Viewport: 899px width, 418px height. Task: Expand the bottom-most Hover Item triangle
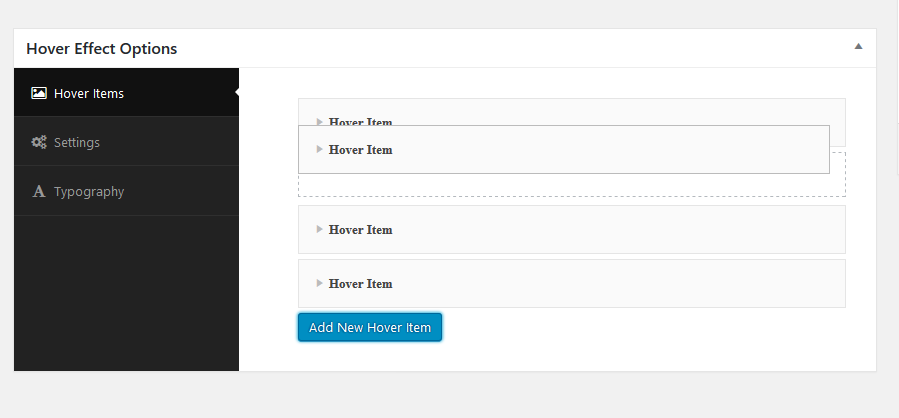click(320, 283)
